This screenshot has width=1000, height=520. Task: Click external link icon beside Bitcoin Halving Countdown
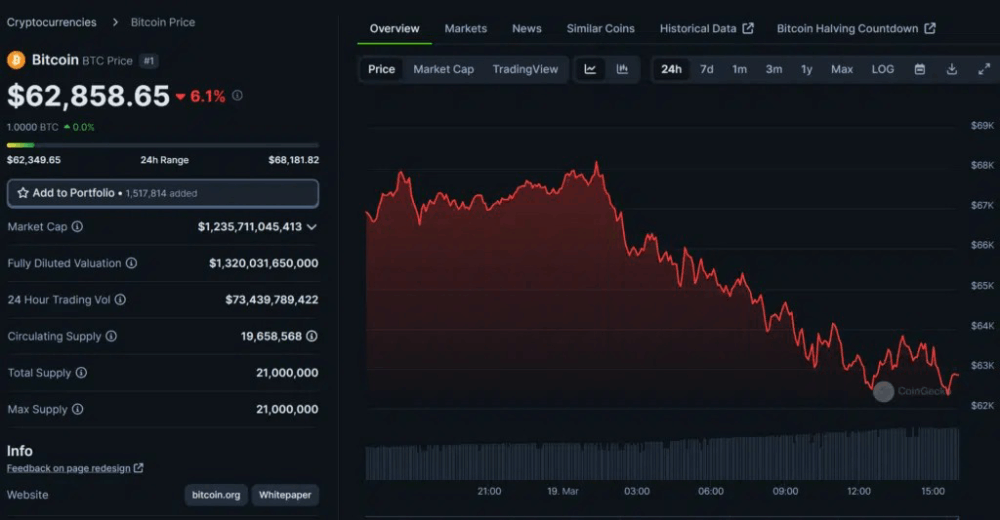(930, 28)
